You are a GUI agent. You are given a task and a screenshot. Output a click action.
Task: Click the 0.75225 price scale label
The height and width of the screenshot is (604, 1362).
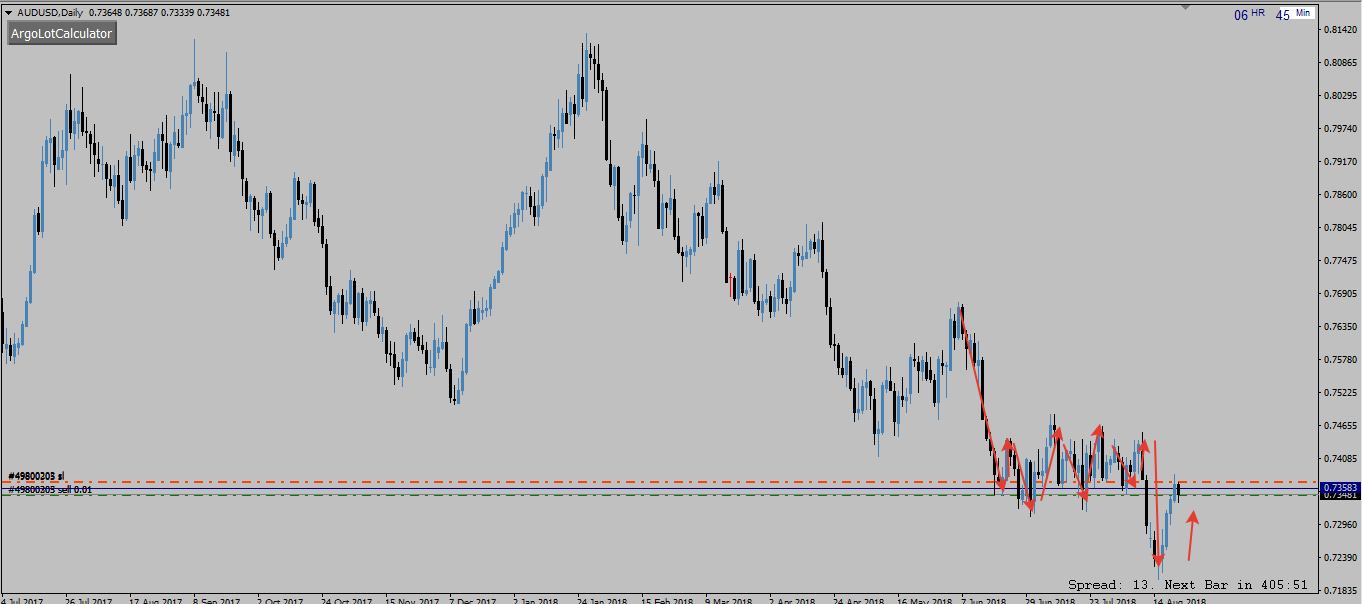pos(1340,393)
